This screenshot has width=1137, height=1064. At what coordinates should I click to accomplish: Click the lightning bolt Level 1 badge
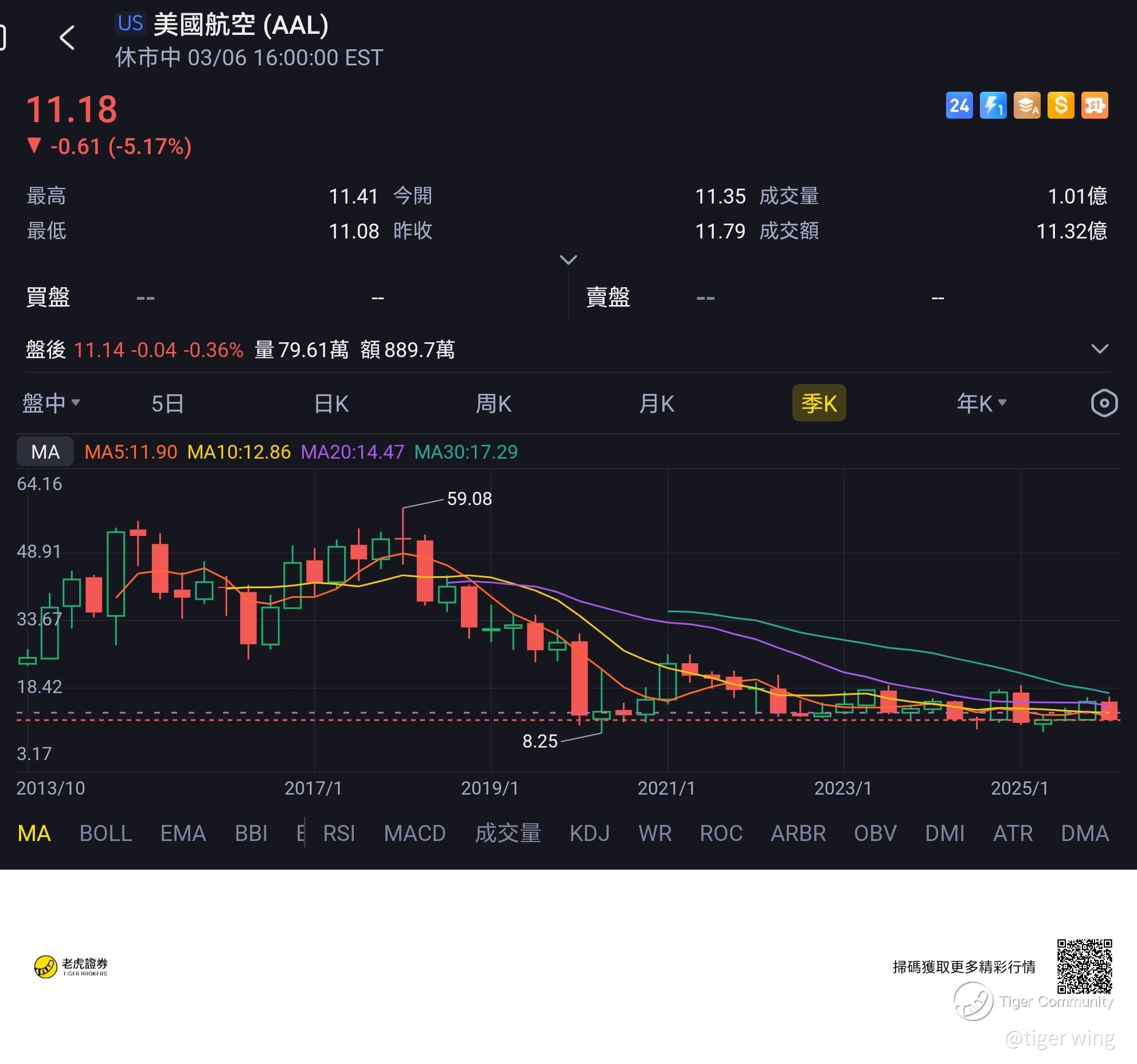(993, 105)
